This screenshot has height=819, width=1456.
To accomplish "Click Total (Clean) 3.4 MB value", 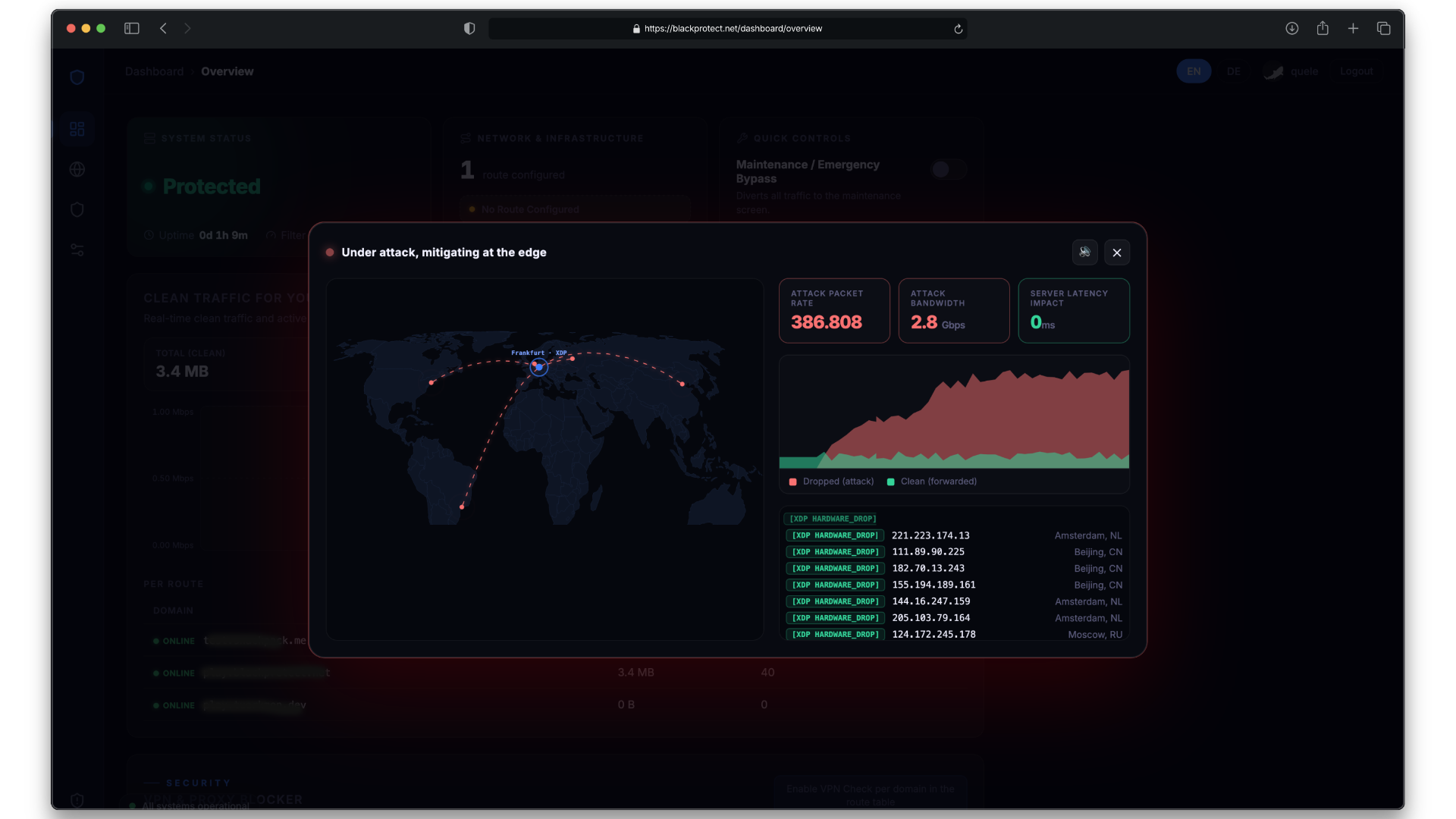I will point(182,372).
